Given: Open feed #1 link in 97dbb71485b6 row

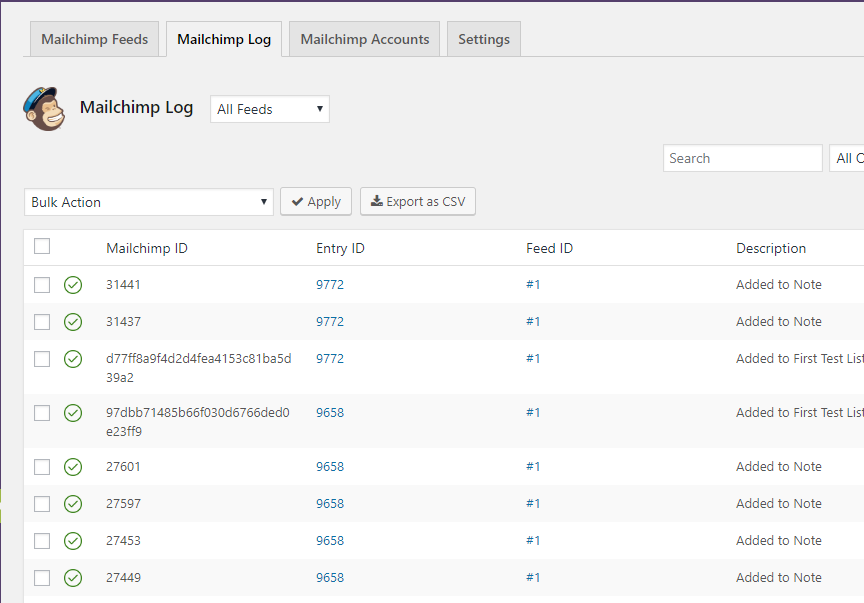Looking at the screenshot, I should (533, 413).
